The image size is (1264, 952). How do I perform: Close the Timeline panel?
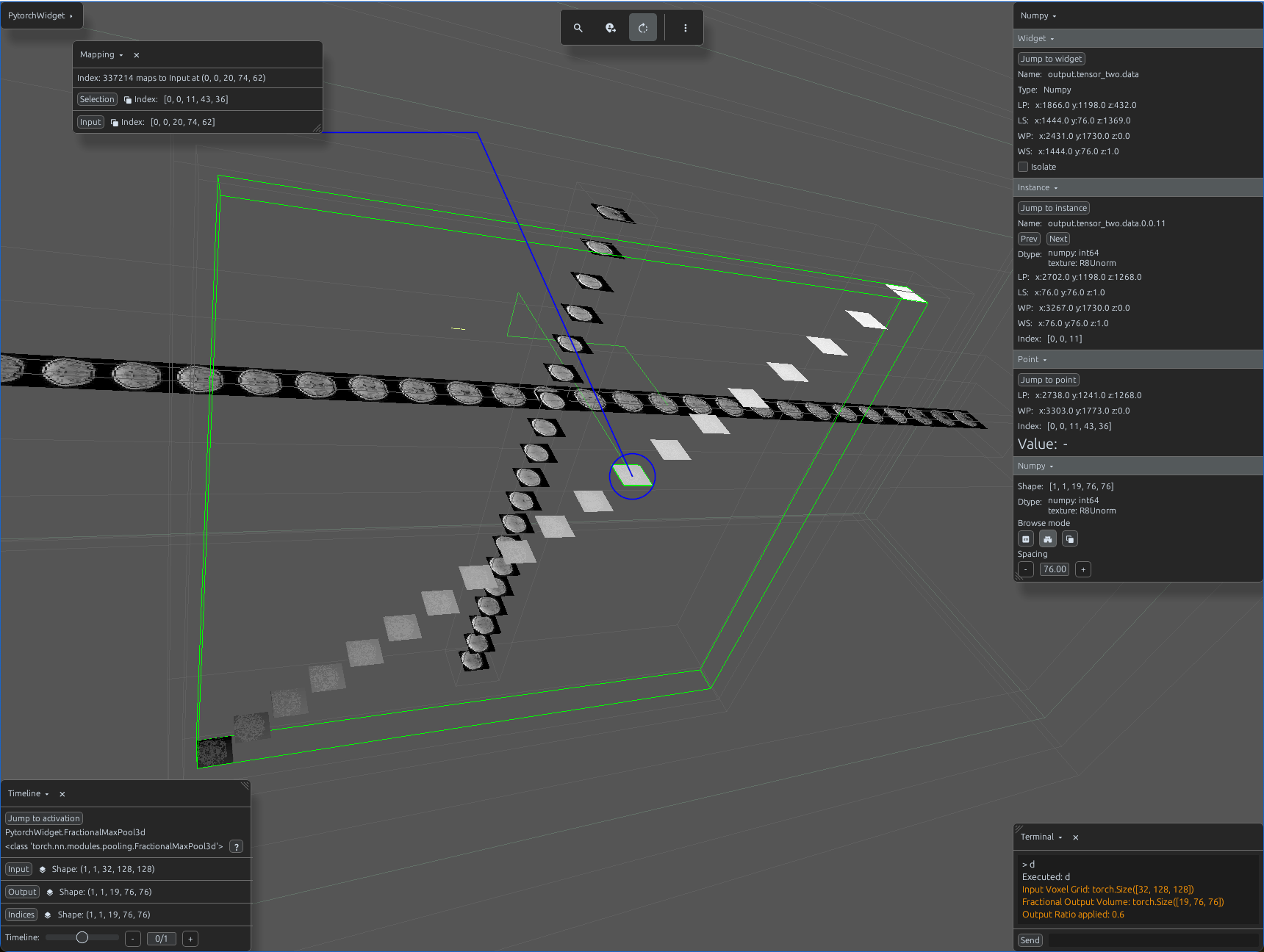pyautogui.click(x=62, y=794)
